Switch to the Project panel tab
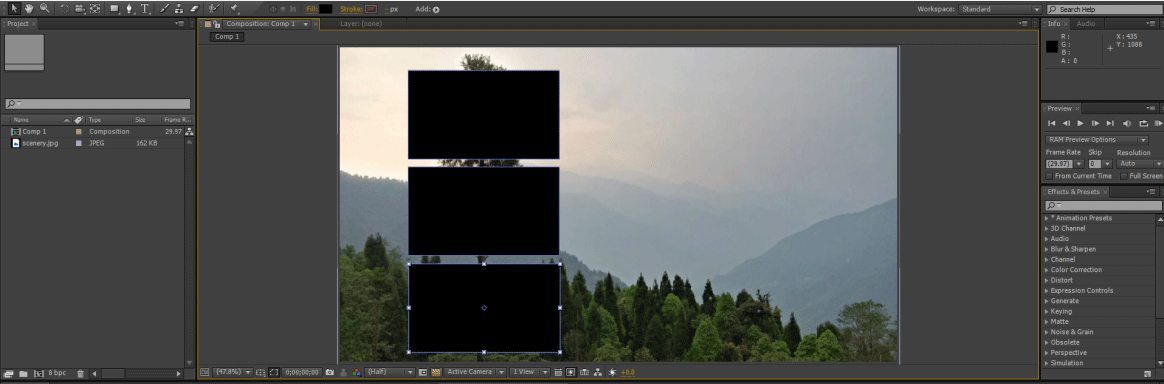1164x384 pixels. coord(18,24)
